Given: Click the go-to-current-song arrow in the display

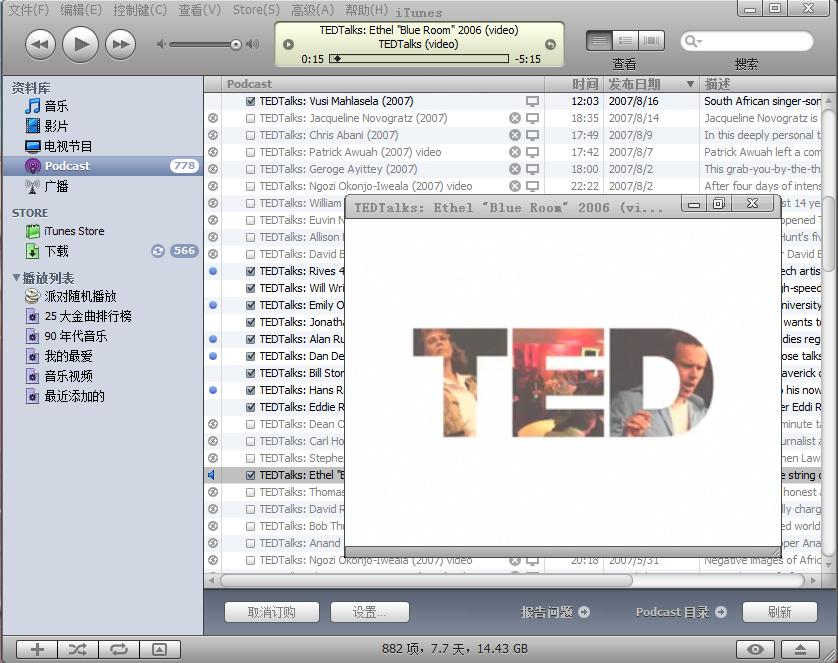Looking at the screenshot, I should click(550, 44).
